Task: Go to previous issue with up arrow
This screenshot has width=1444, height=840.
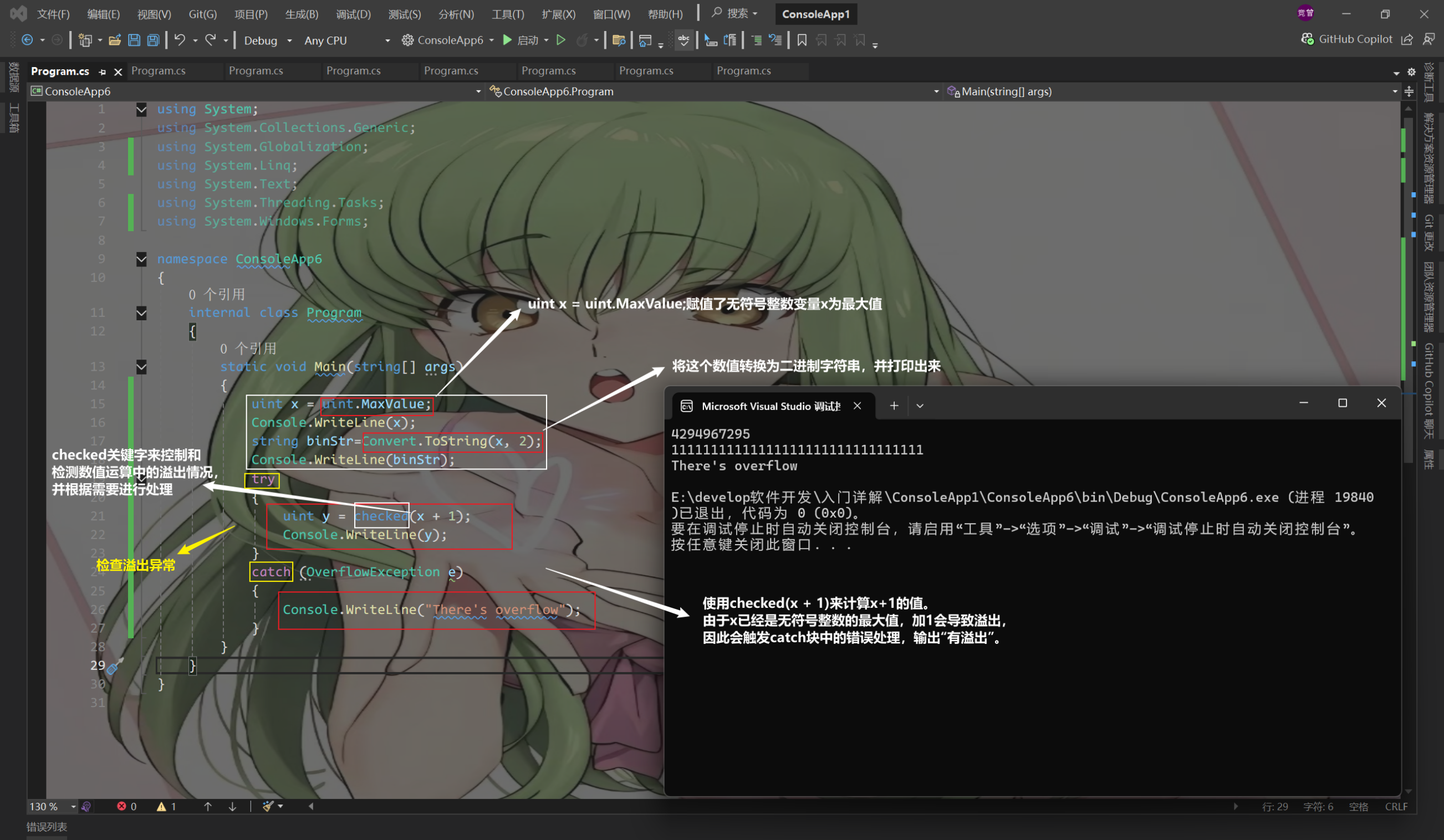Action: click(207, 806)
